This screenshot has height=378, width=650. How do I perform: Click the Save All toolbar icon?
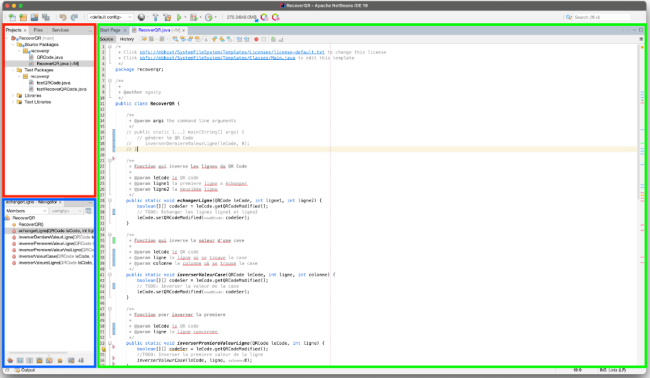pos(46,17)
